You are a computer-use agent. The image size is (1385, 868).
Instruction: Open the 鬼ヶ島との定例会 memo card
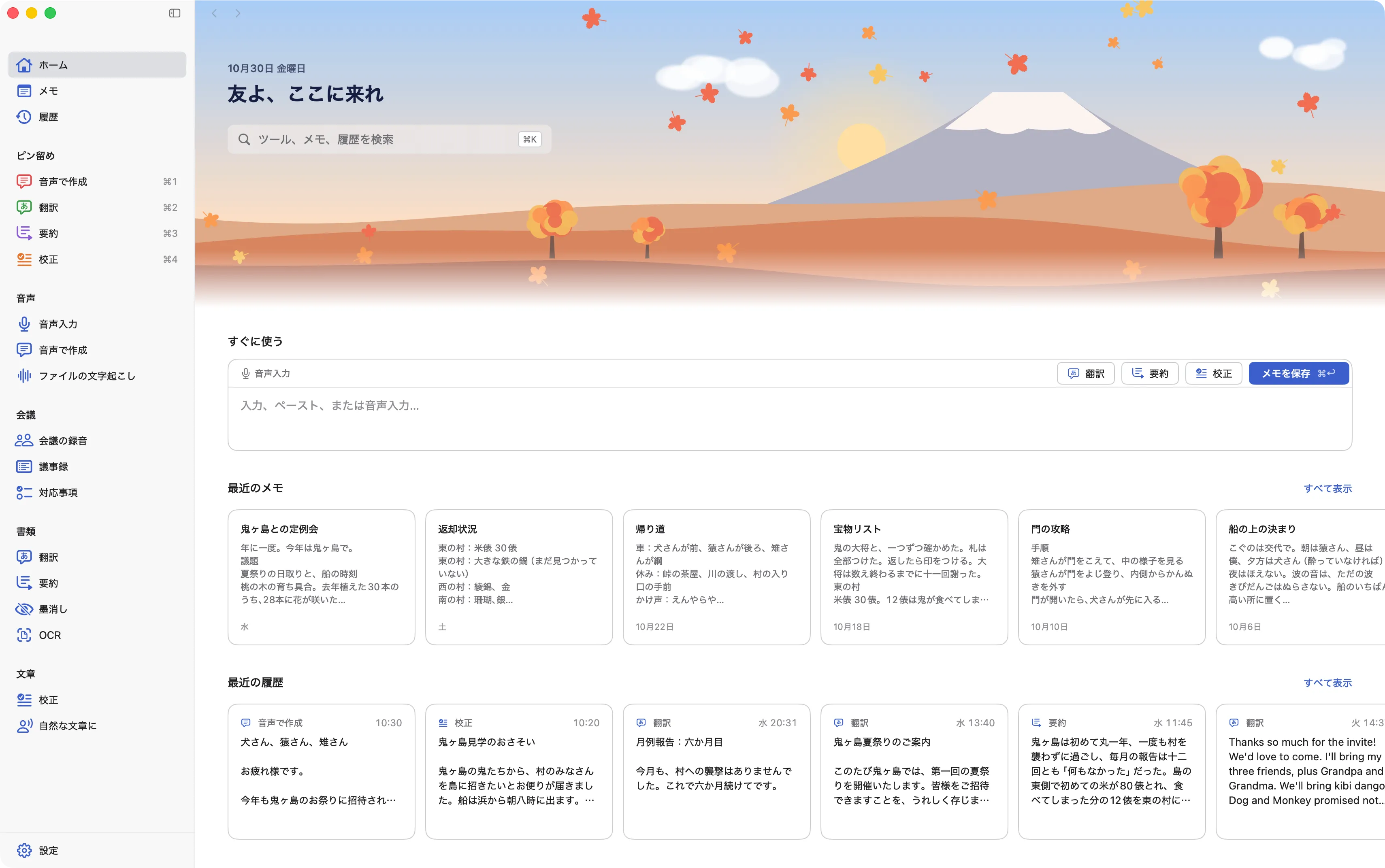tap(321, 577)
